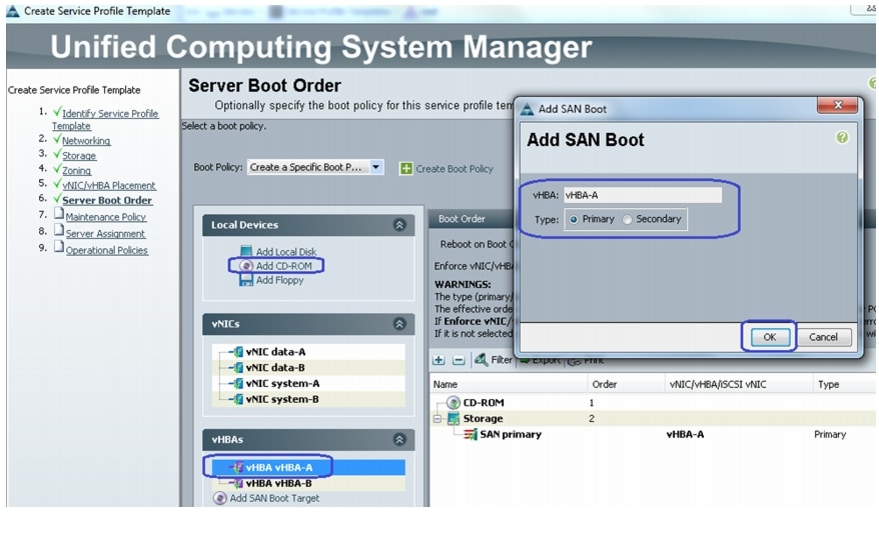Select vNIC system-A
This screenshot has height=535, width=879.
tap(283, 383)
